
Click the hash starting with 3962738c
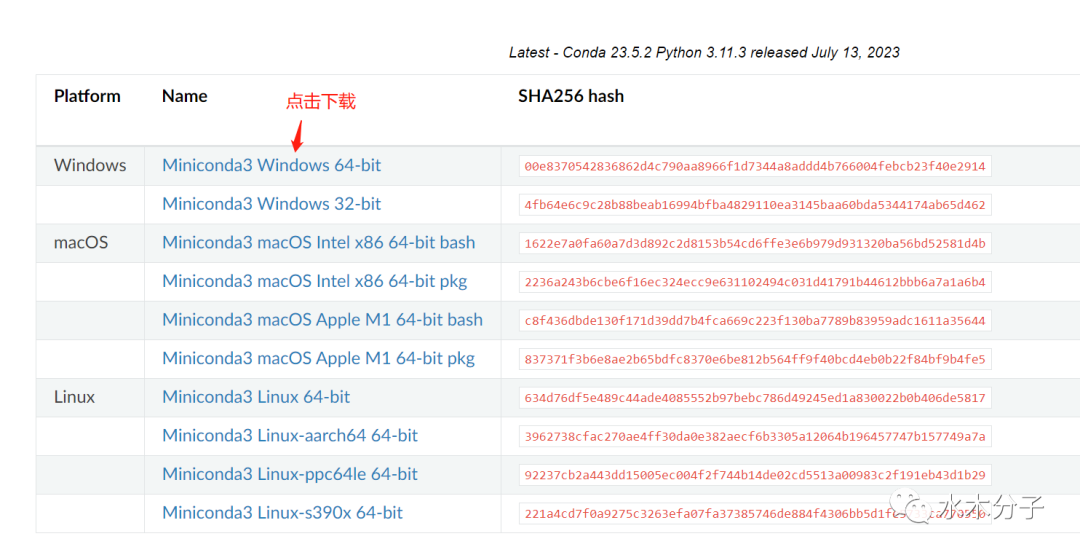pyautogui.click(x=755, y=436)
